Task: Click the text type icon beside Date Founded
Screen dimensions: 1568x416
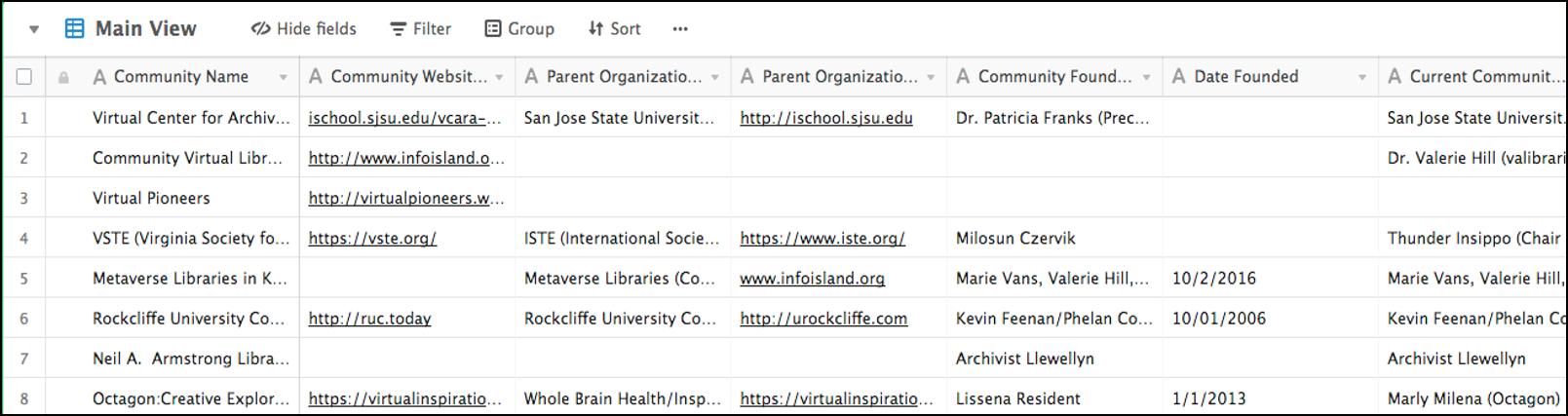Action: coord(1178,76)
